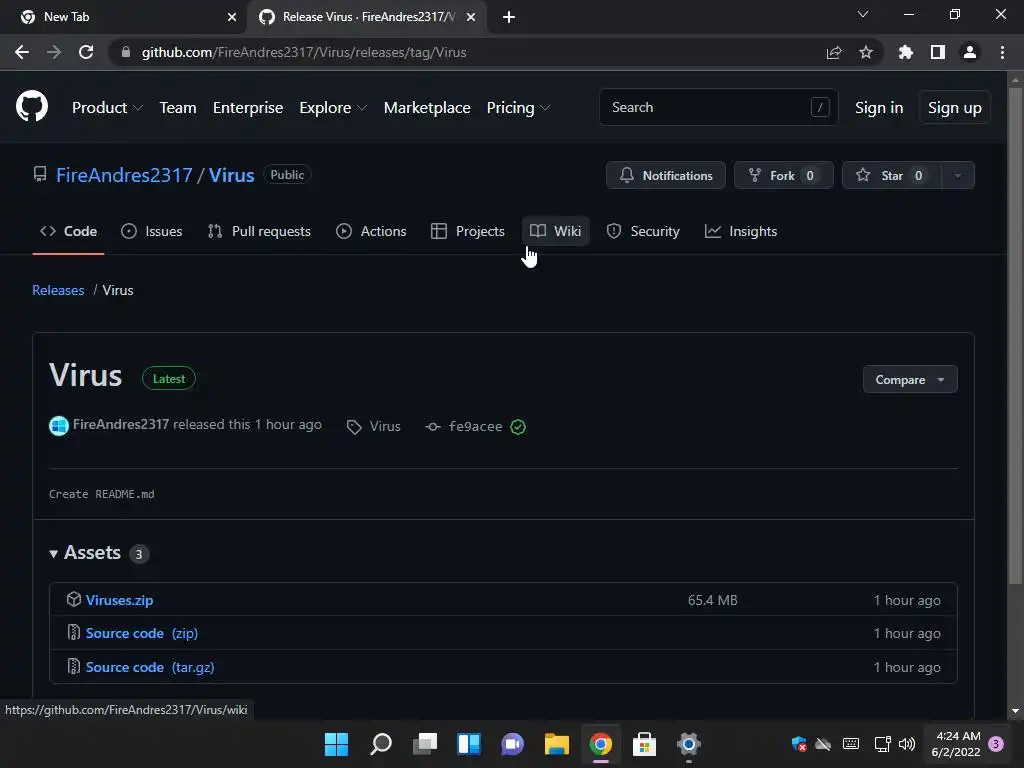Toggle the Chrome side panel icon
Viewport: 1024px width, 768px height.
coord(938,52)
